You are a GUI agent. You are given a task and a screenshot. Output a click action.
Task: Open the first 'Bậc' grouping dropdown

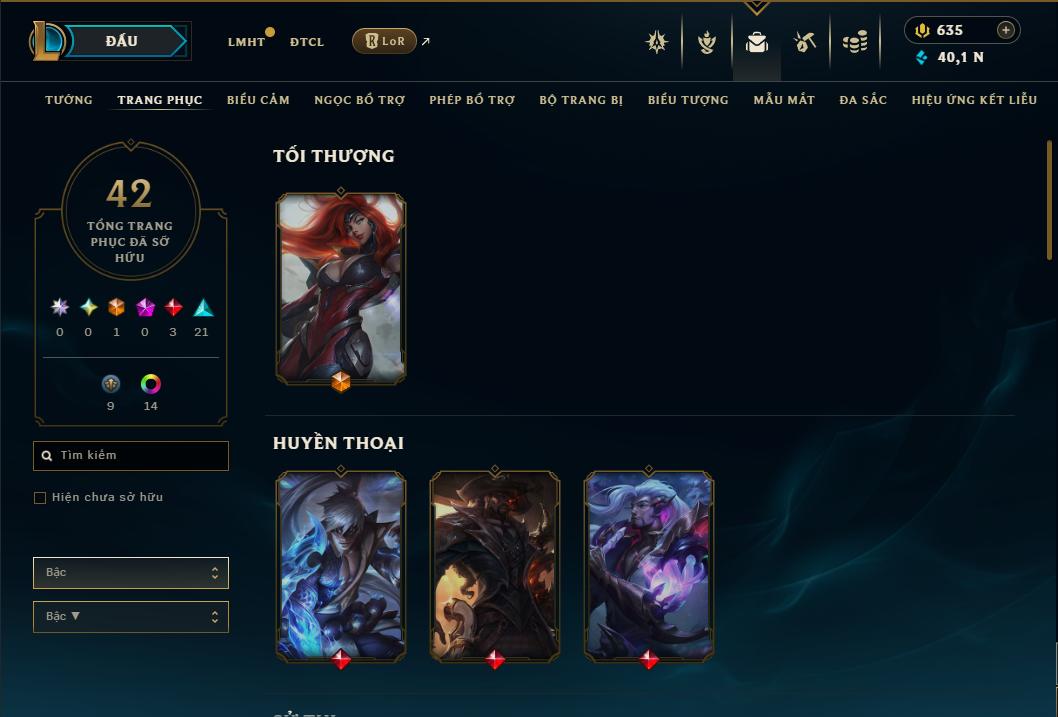(131, 573)
